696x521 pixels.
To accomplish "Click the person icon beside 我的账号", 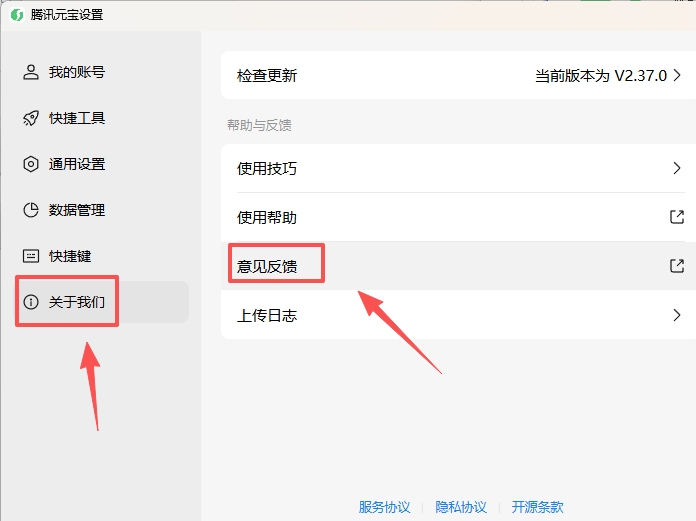I will coord(31,72).
